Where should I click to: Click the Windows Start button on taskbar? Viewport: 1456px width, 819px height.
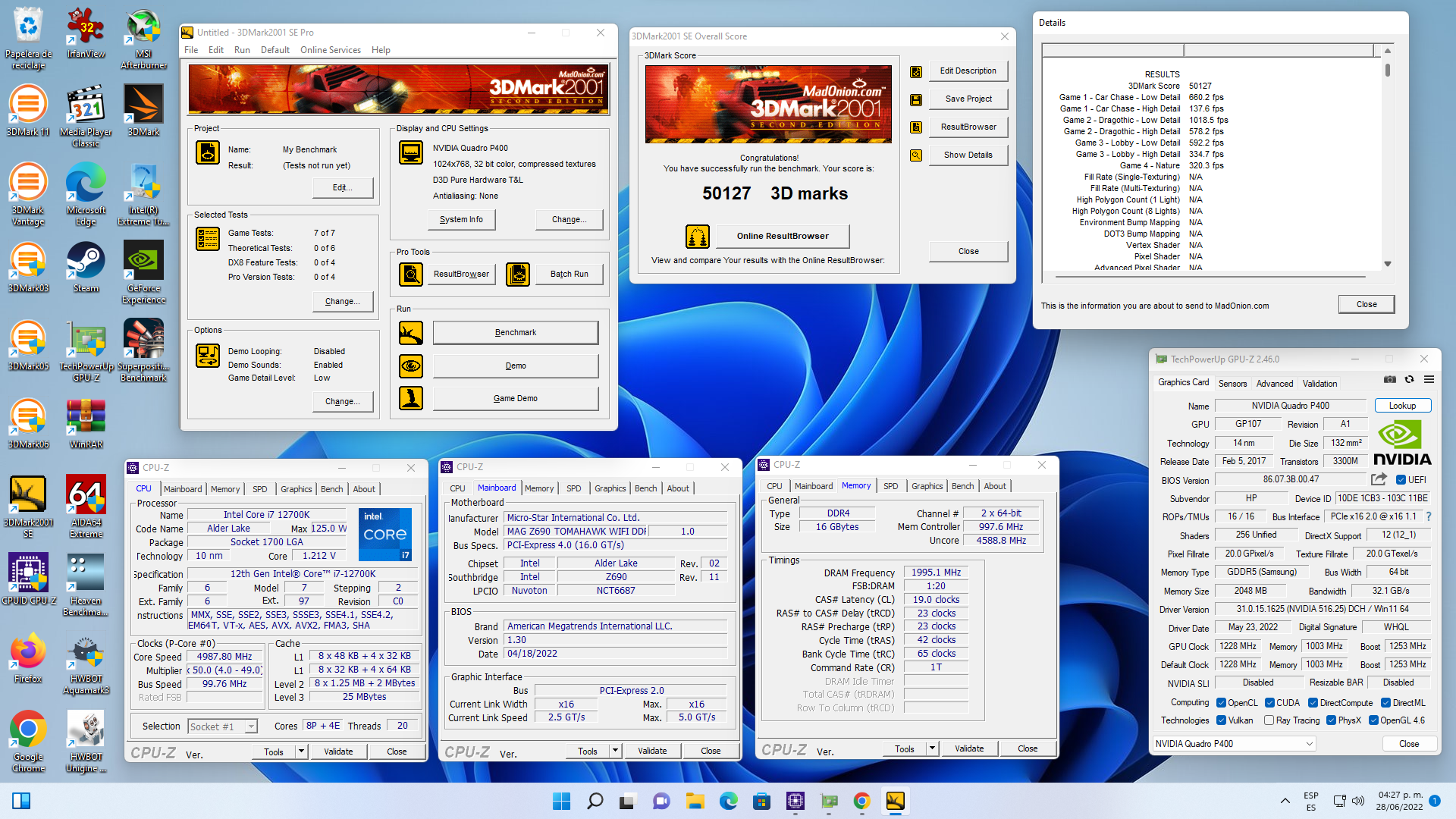[x=561, y=801]
